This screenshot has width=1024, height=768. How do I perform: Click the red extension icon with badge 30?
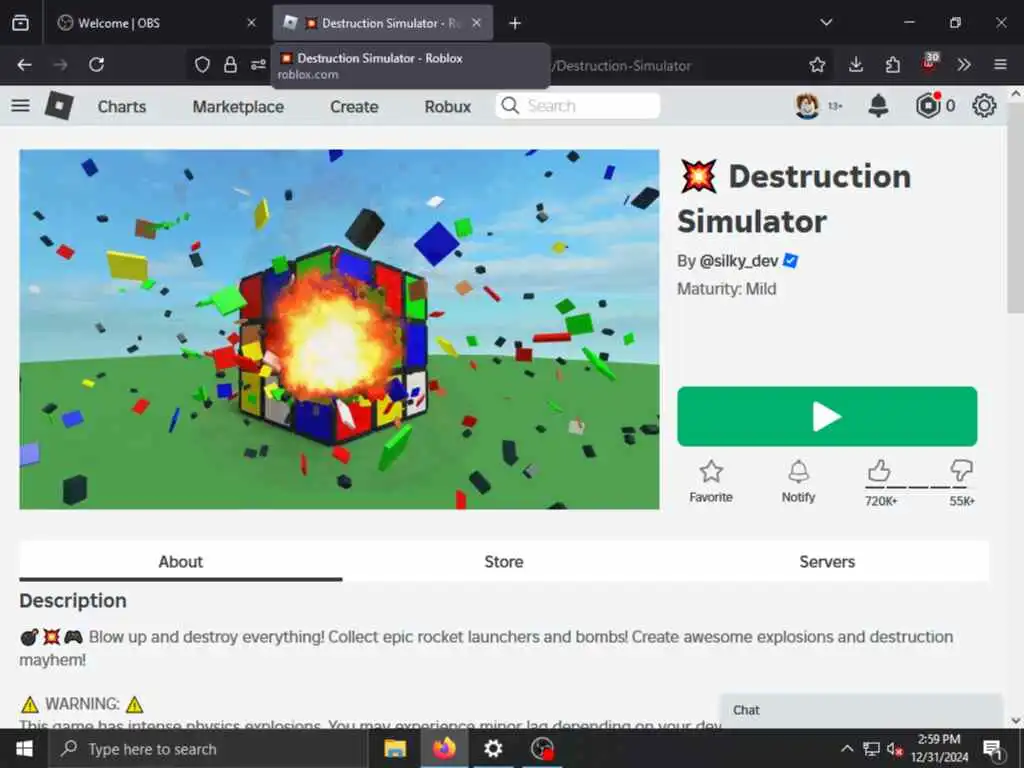tap(930, 62)
